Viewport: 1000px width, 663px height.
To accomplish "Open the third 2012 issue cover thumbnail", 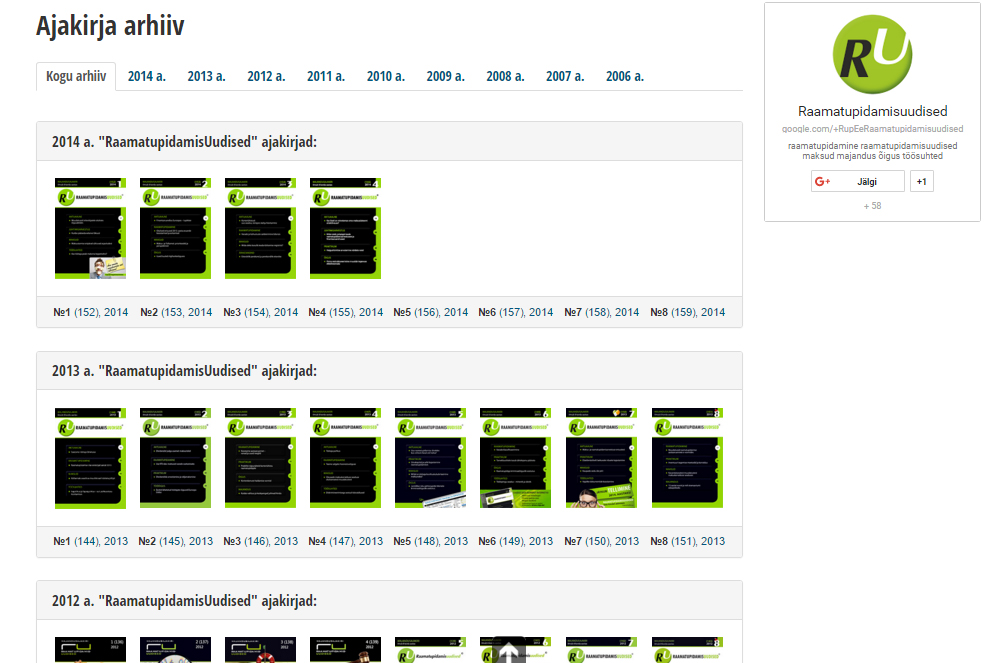I will (260, 650).
